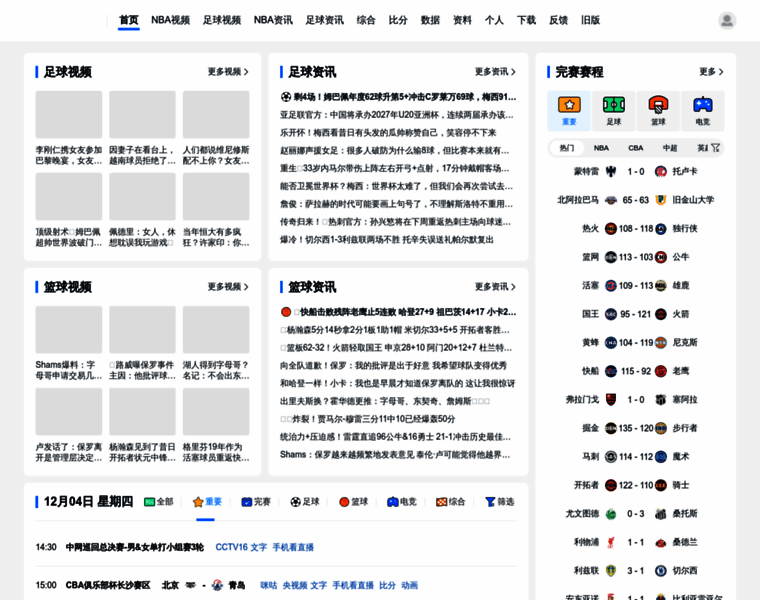Switch to 中超 league pill
Viewport: 760px width, 600px height.
(x=670, y=148)
